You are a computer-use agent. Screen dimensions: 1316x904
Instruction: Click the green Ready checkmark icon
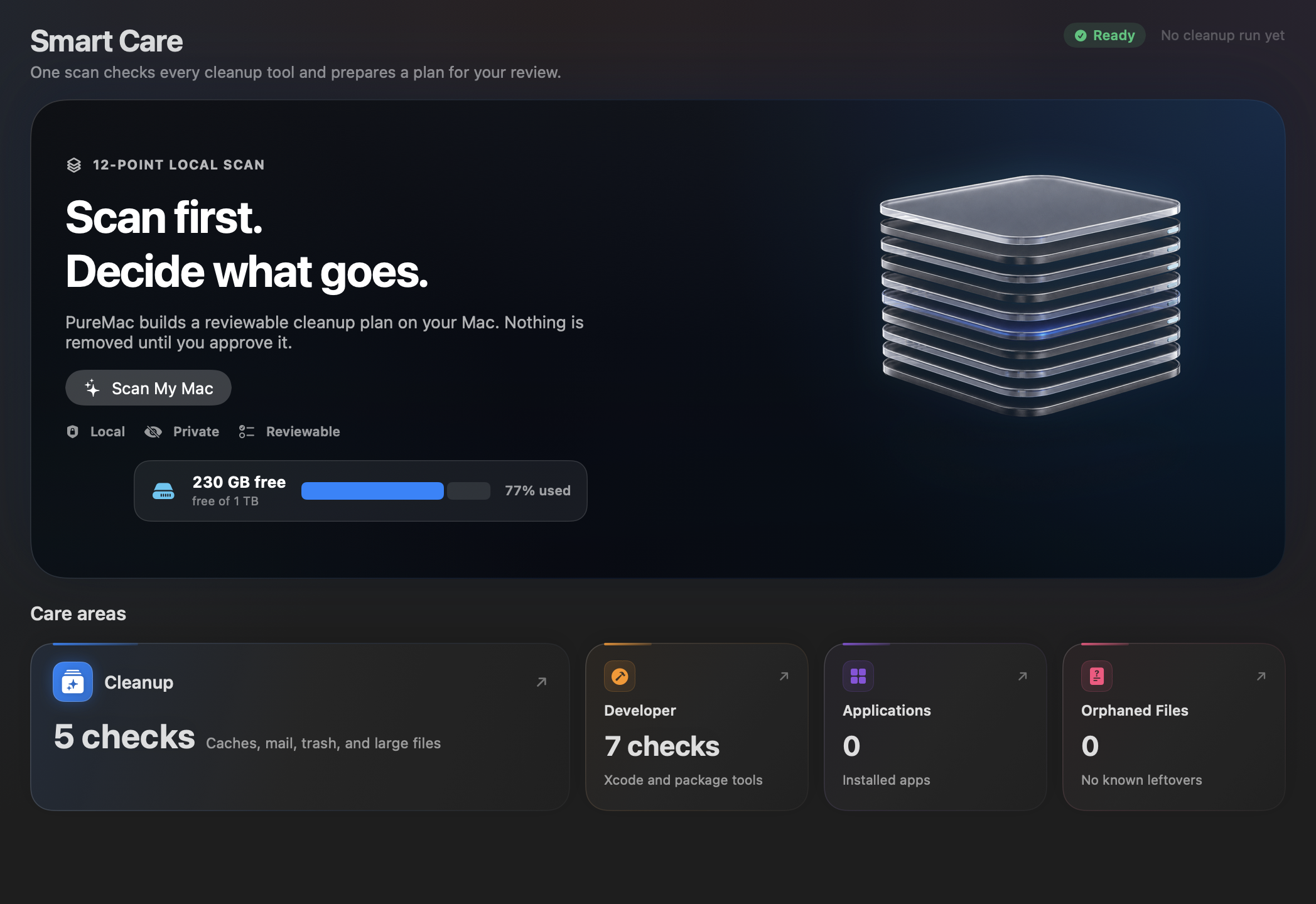click(x=1081, y=36)
